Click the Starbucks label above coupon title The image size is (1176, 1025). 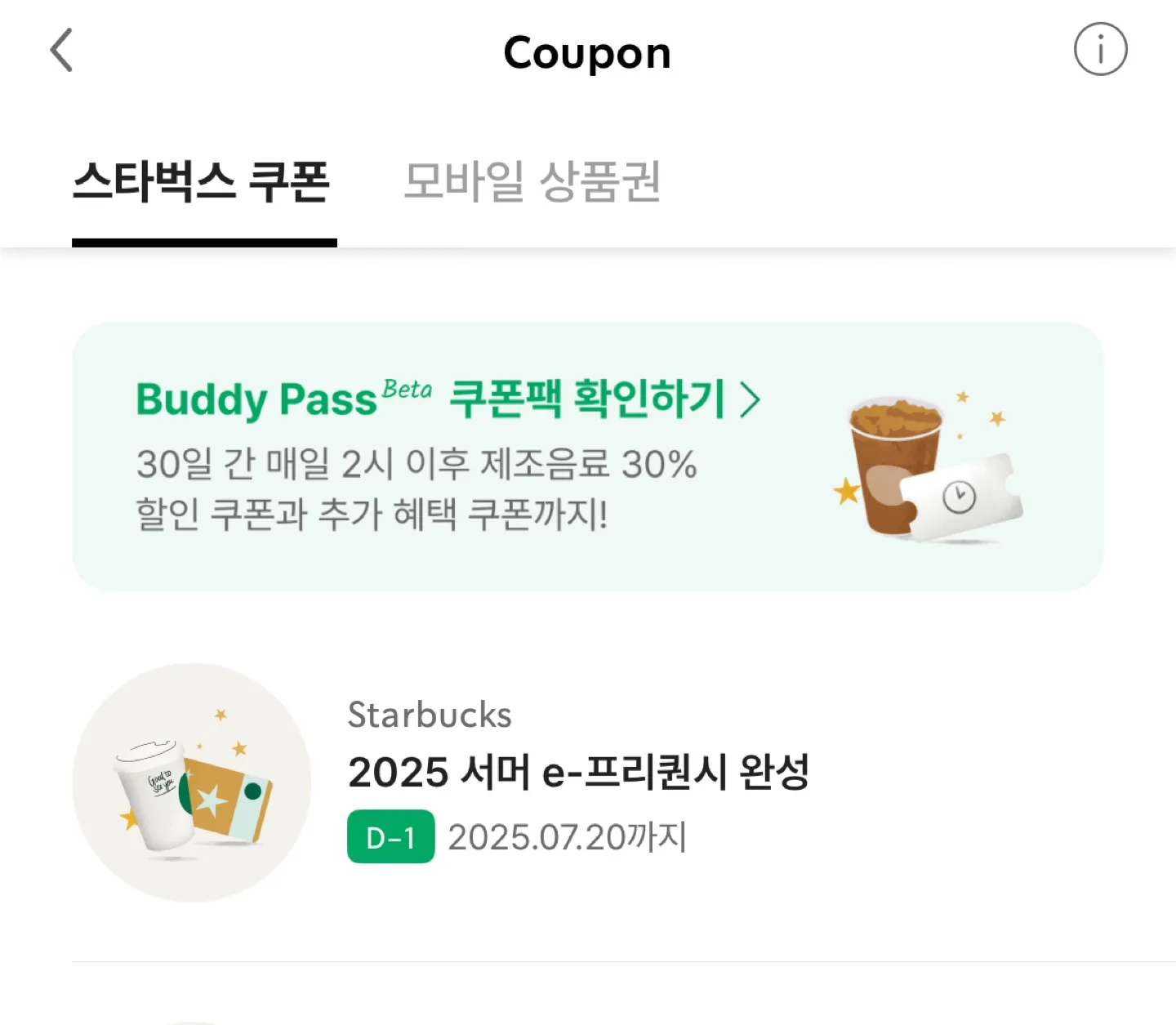tap(430, 715)
